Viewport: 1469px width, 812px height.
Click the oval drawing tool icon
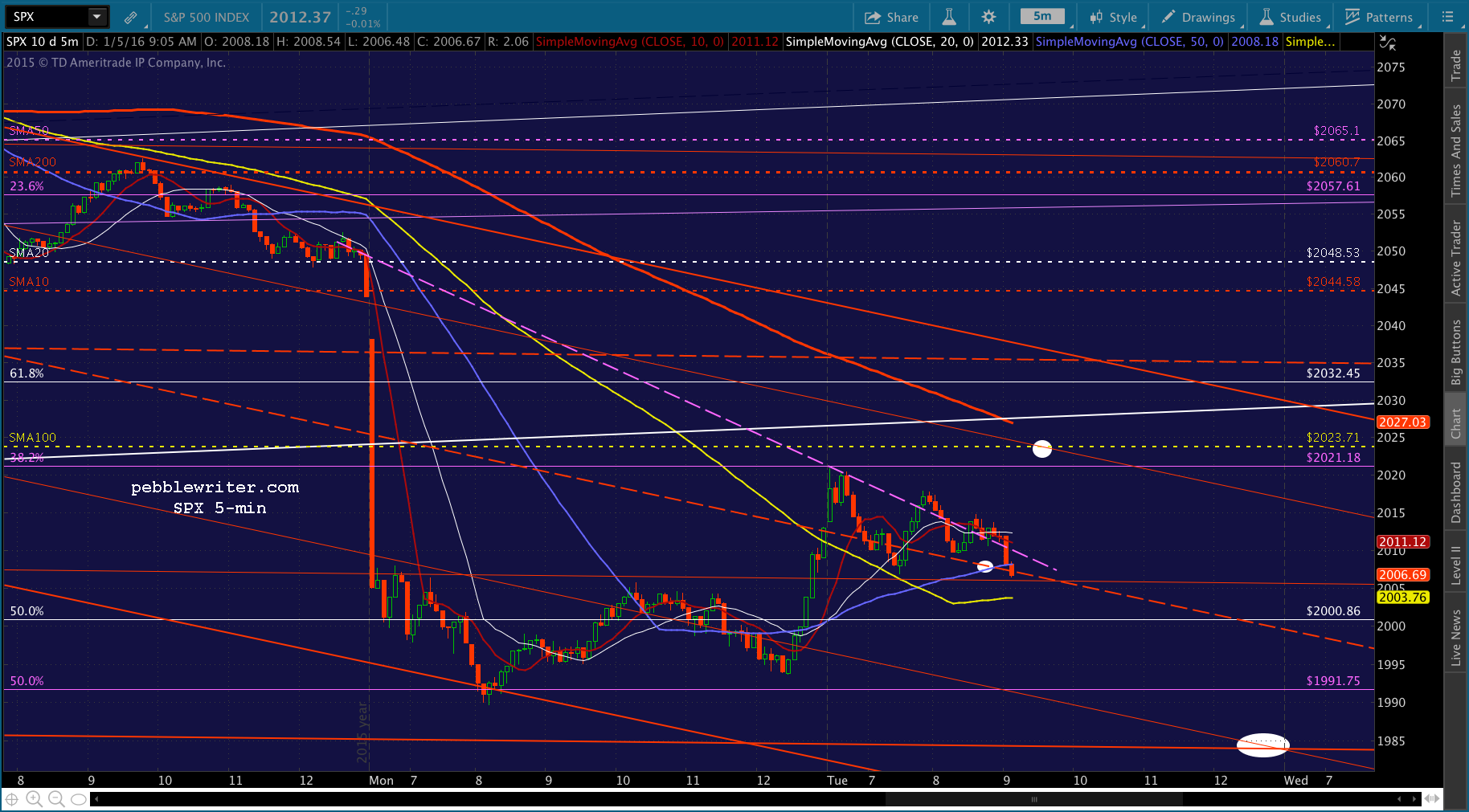point(79,799)
